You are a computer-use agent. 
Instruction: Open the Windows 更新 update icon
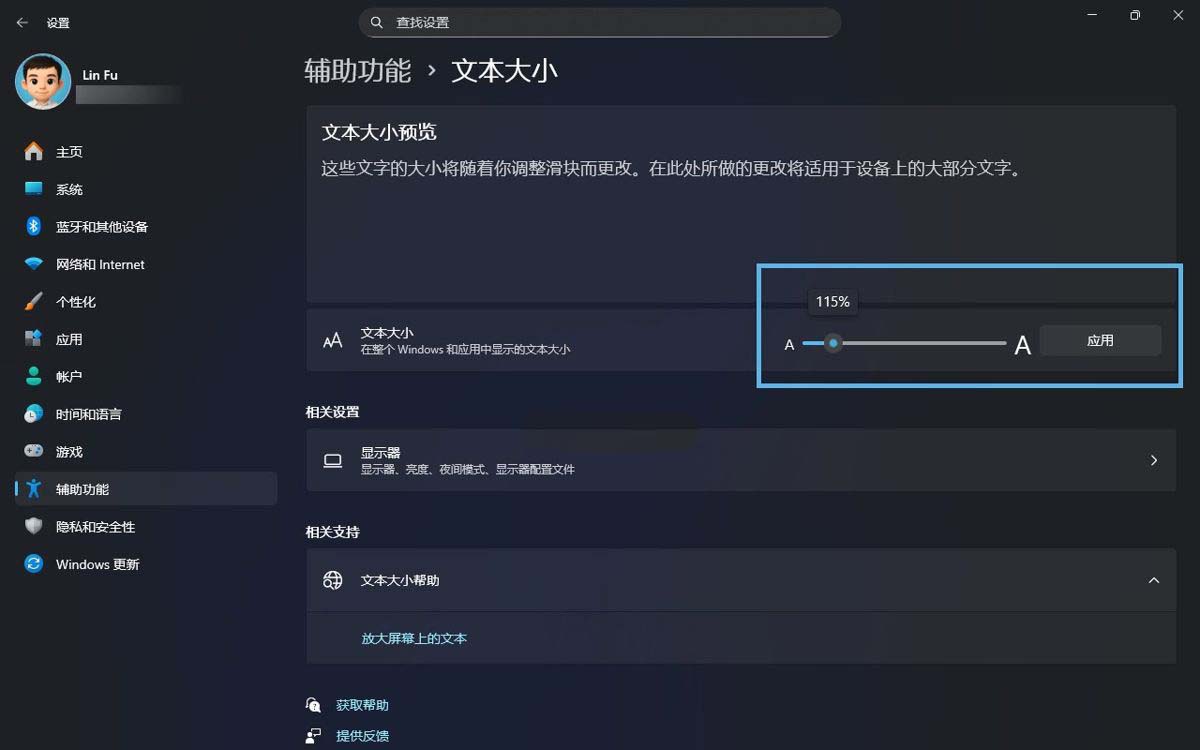click(34, 564)
